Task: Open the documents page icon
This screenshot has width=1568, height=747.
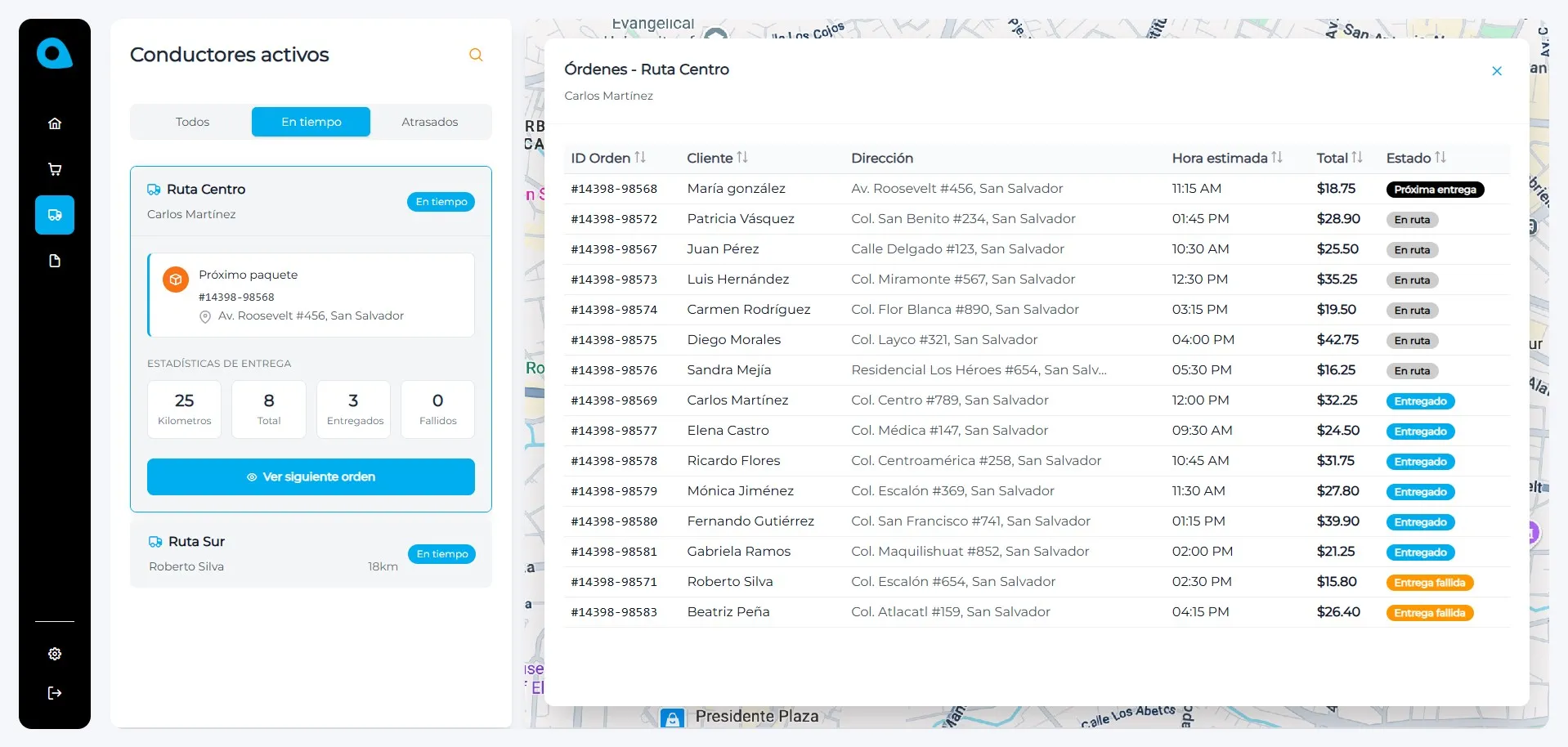Action: pos(55,261)
